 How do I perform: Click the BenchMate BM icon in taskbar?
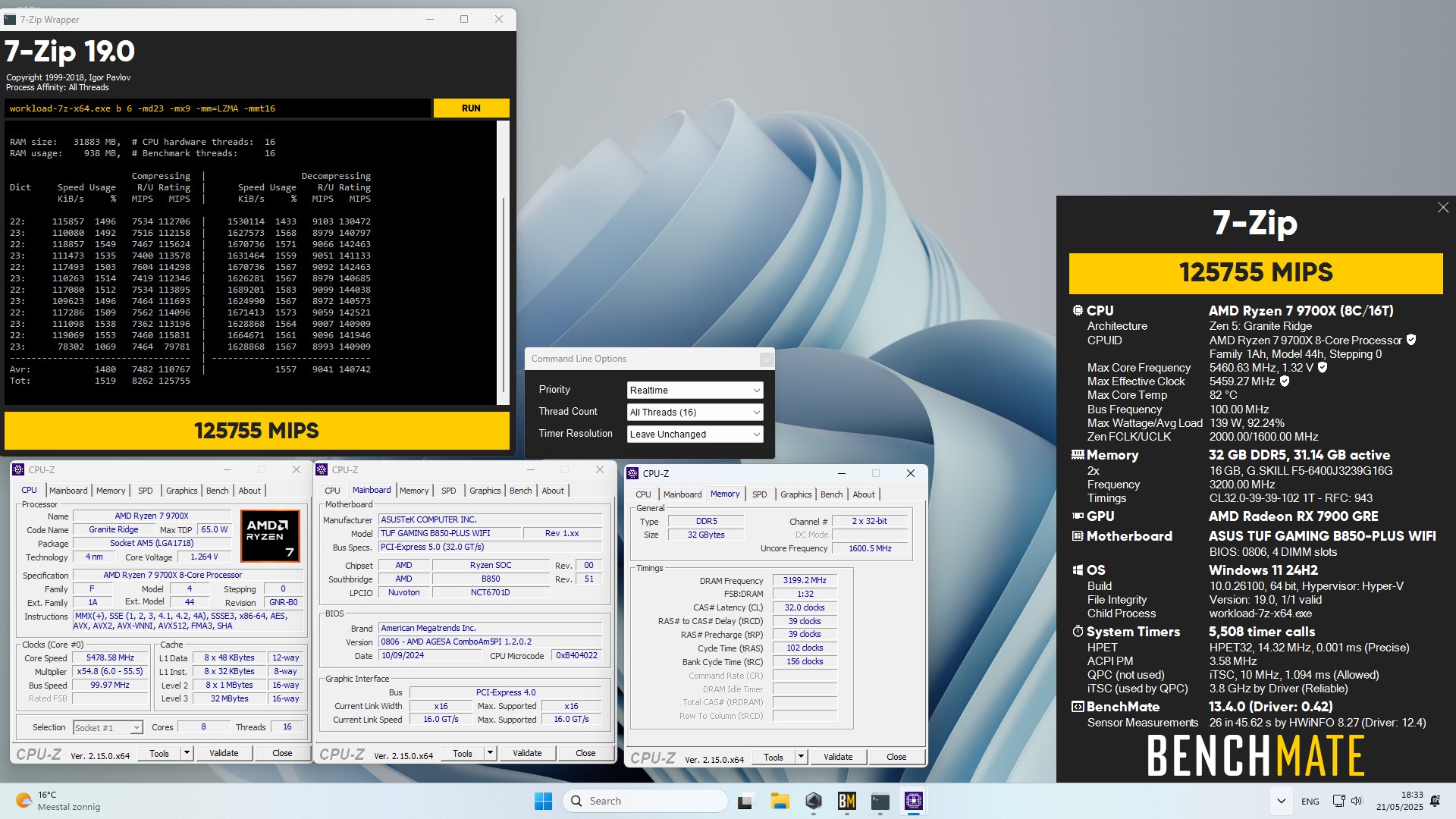click(x=847, y=801)
